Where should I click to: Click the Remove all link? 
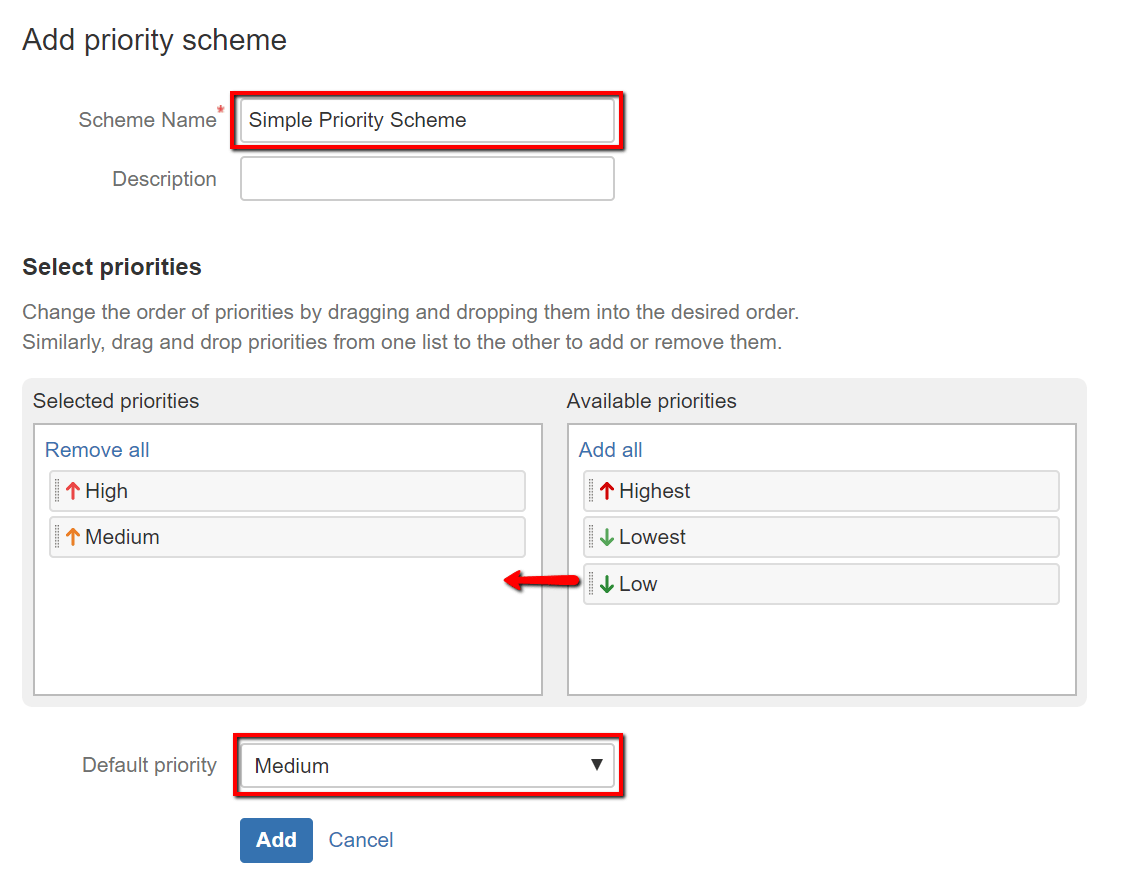coord(97,450)
